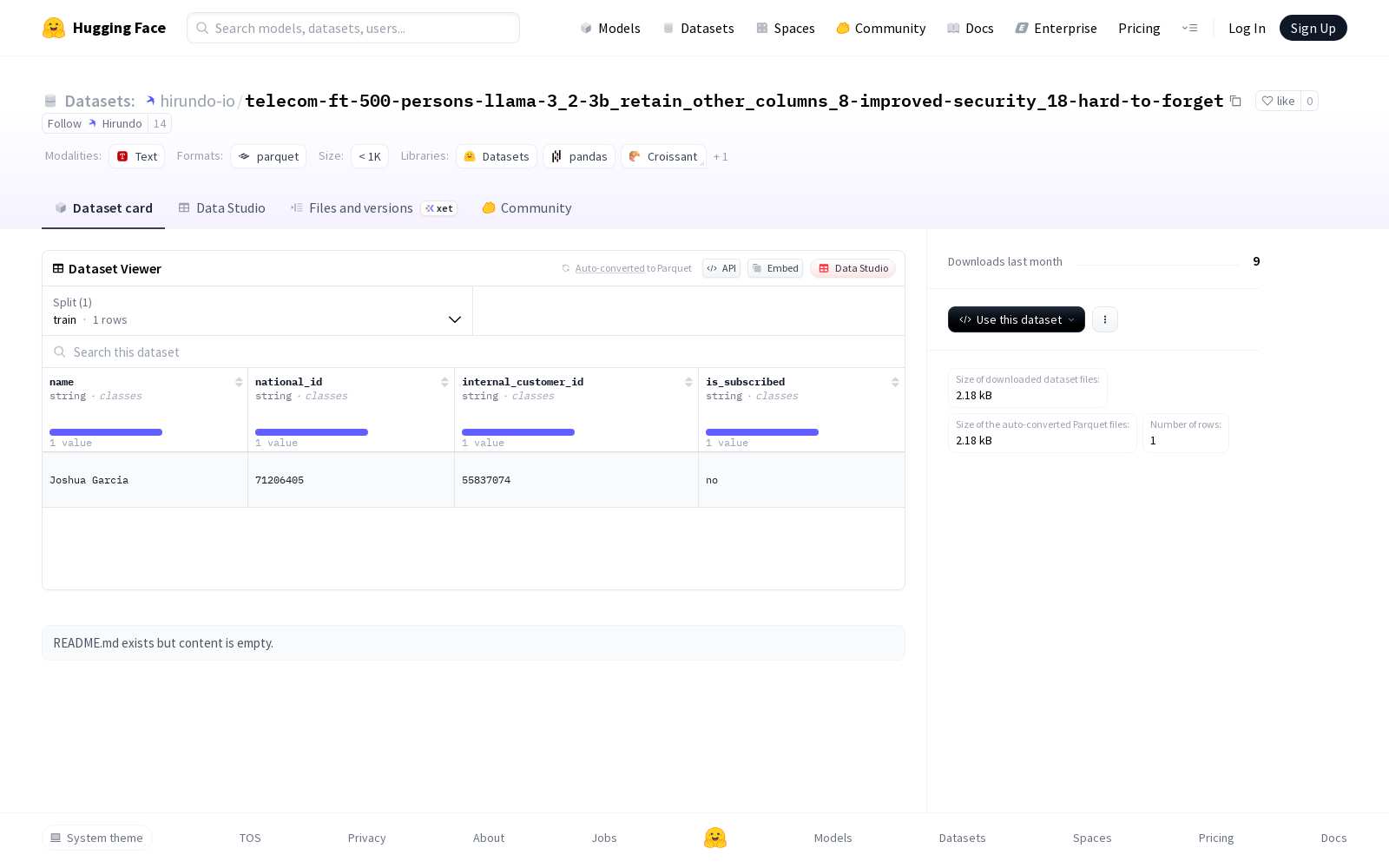Viewport: 1389px width, 868px height.
Task: Open the Privacy footer link
Action: coord(366,838)
